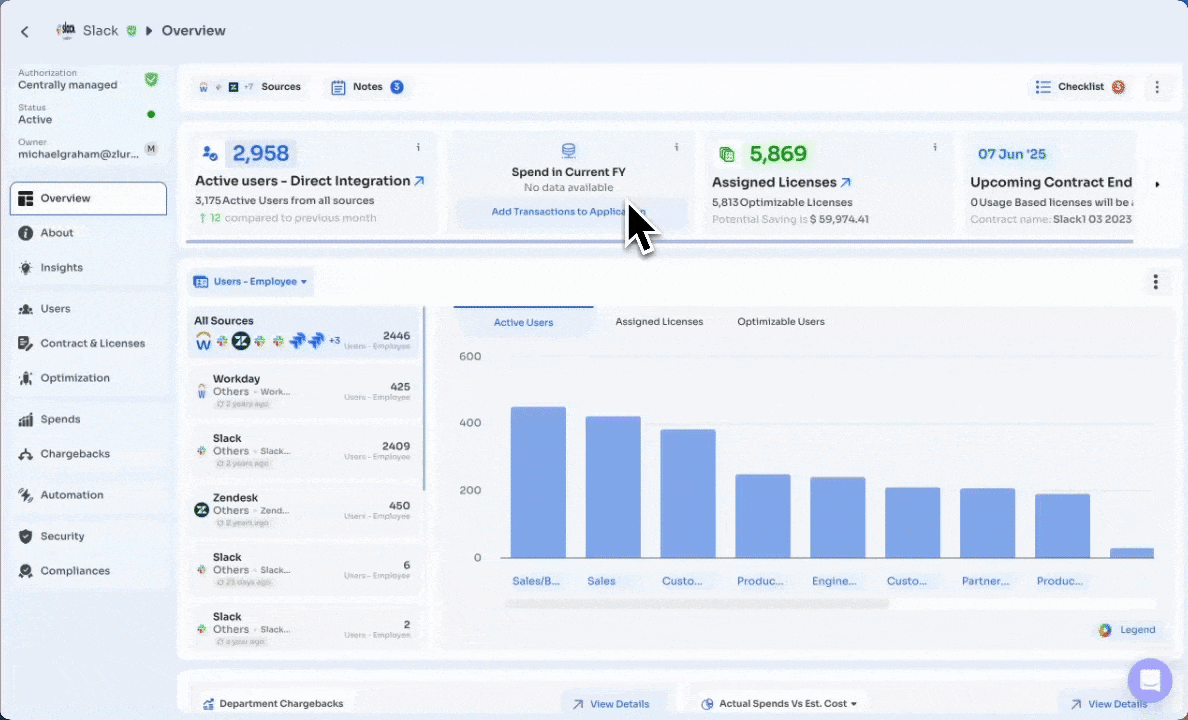Click the Upcoming Contract End card
This screenshot has width=1188, height=720.
coord(1050,184)
